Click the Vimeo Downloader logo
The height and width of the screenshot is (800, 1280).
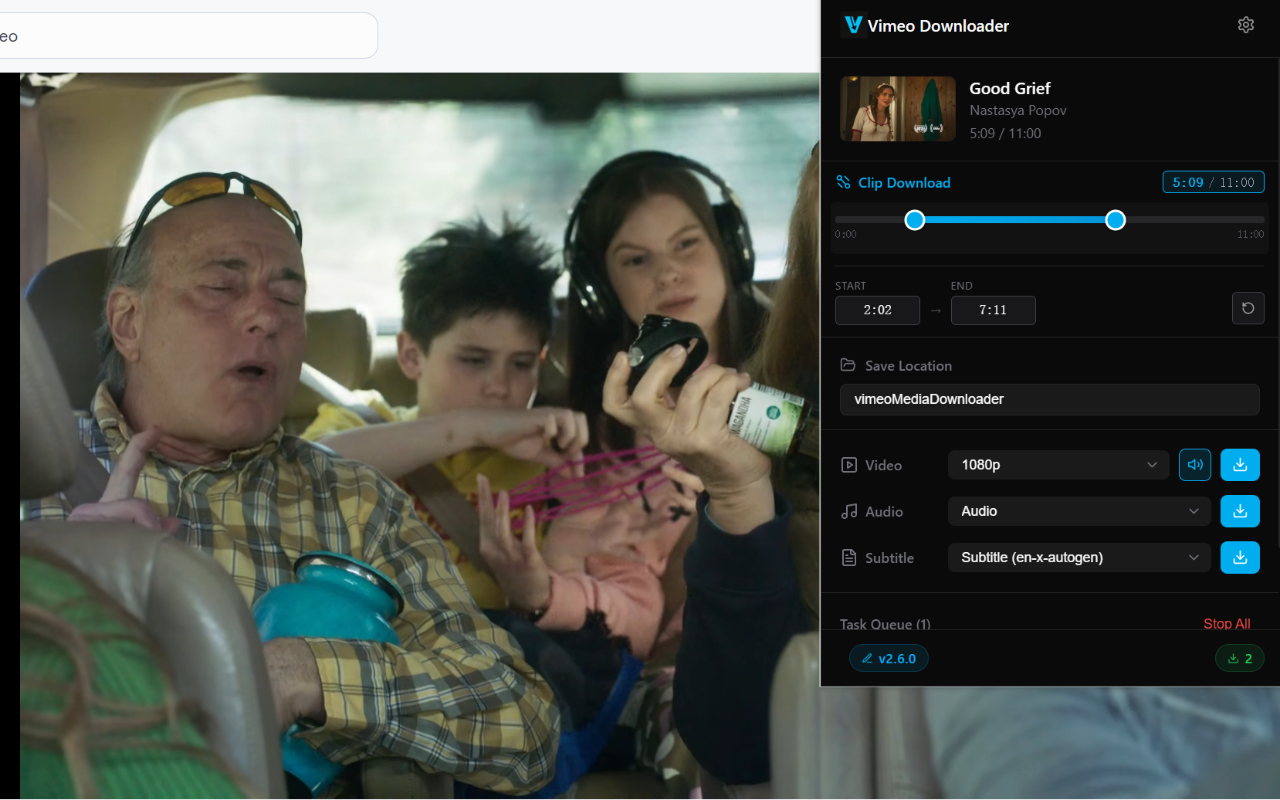pos(851,24)
